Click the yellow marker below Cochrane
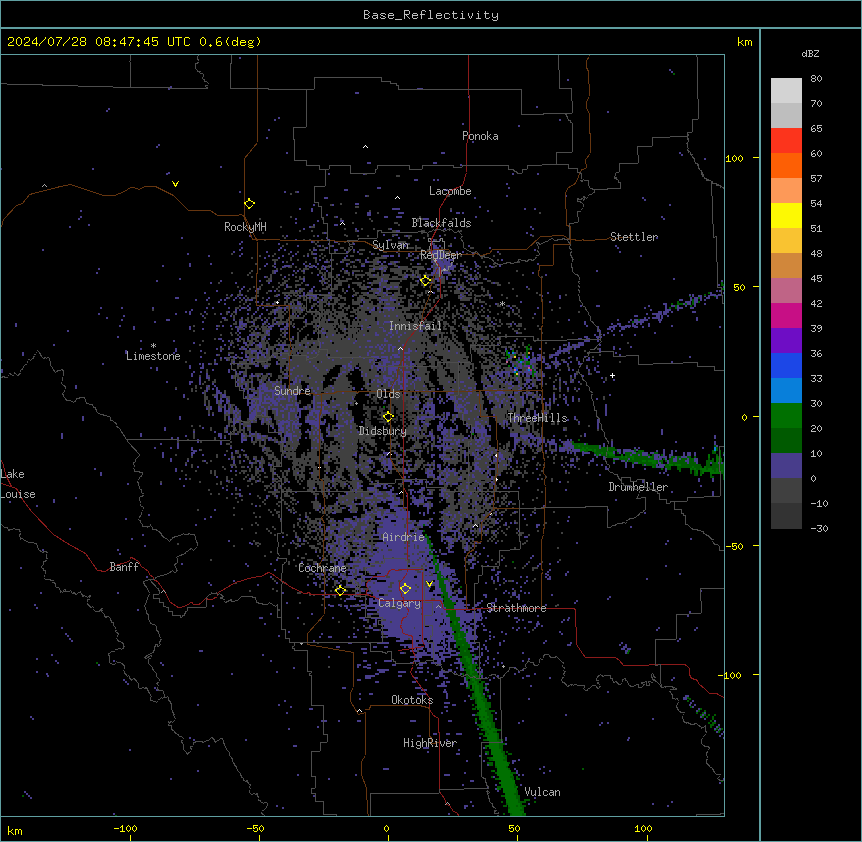862x842 pixels. [x=340, y=591]
